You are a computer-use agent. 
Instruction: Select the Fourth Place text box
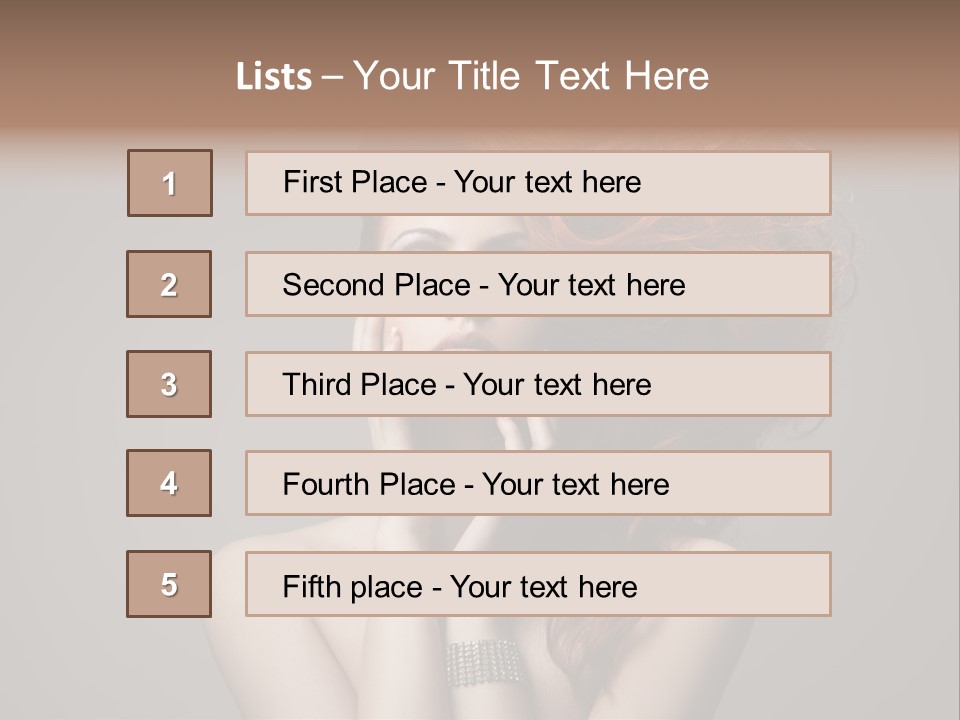click(x=538, y=483)
